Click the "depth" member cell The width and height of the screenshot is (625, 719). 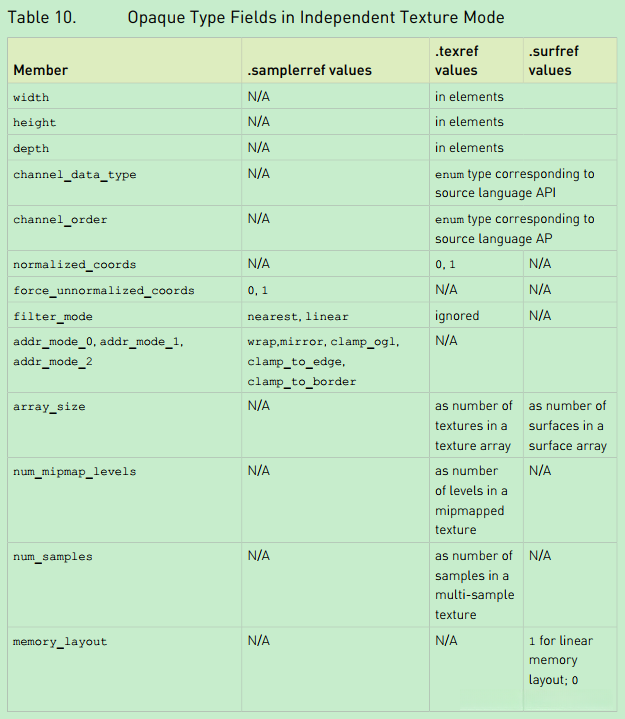[x=31, y=148]
